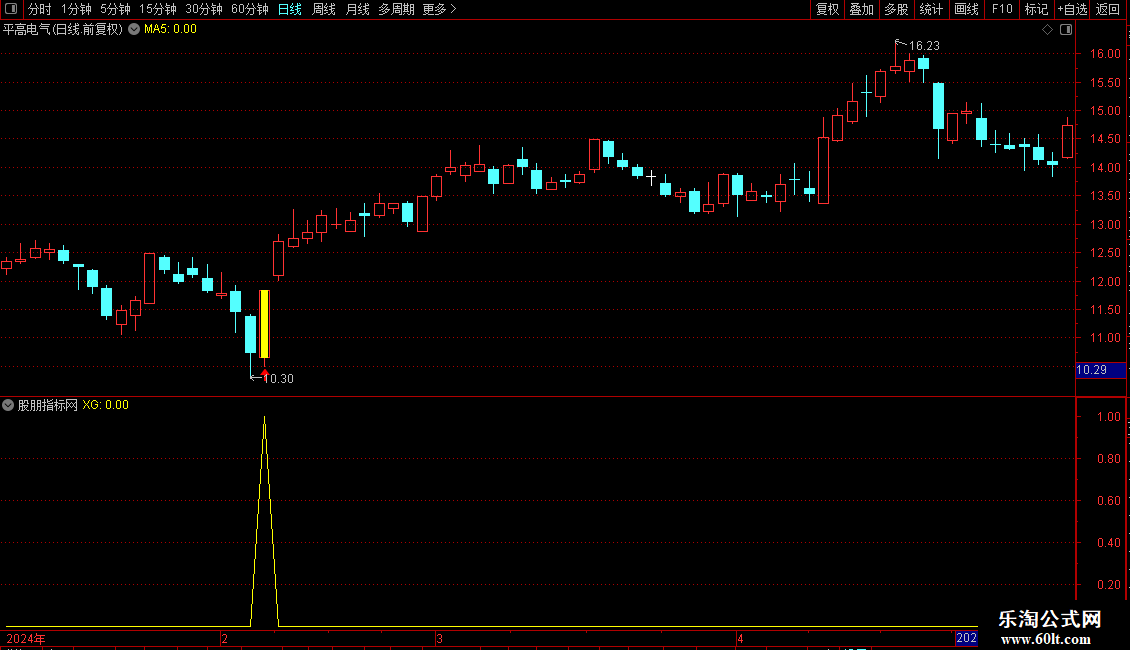Click month 3 marker on time axis
This screenshot has height=650, width=1130.
pyautogui.click(x=439, y=638)
